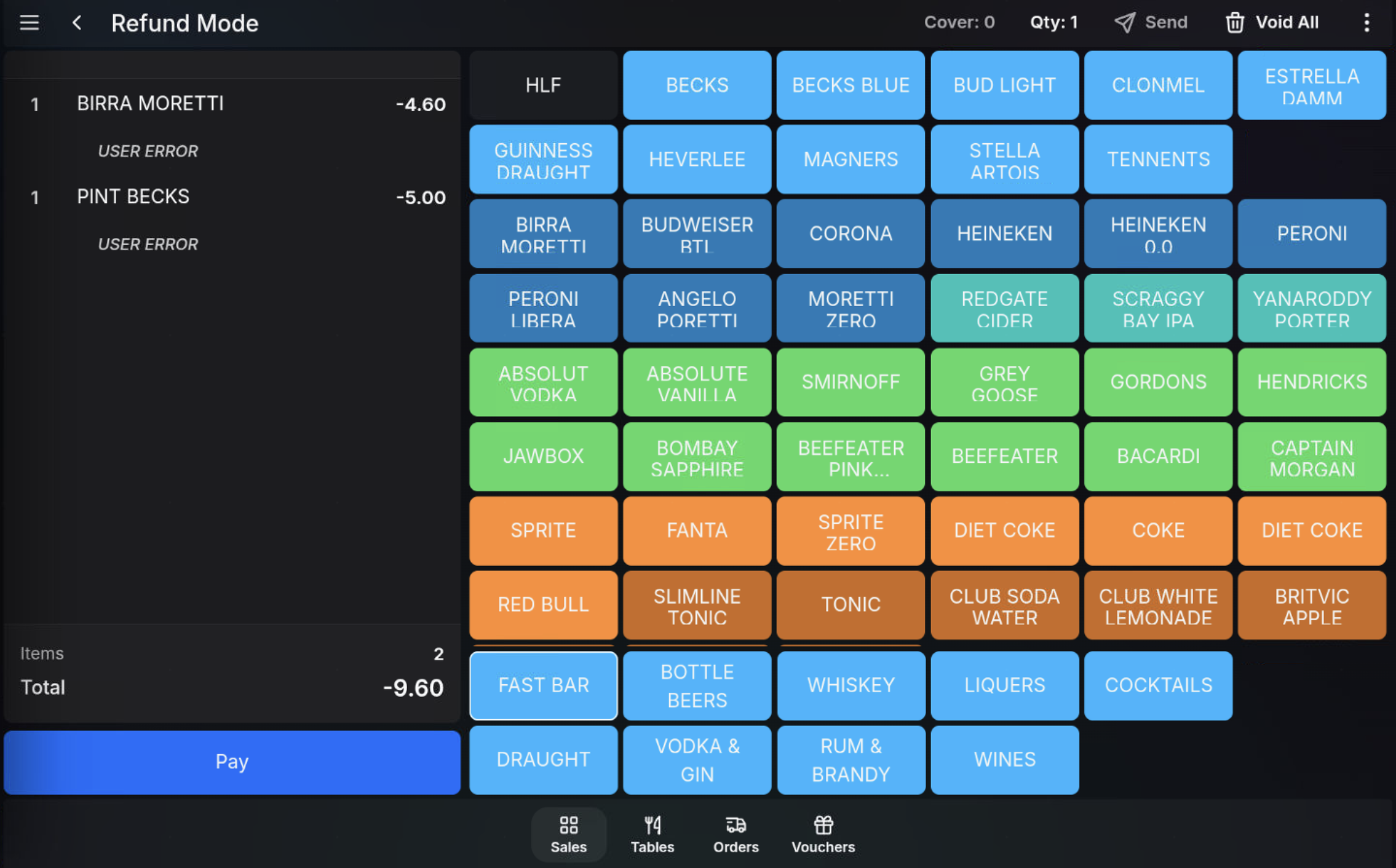Open the WINES category
The image size is (1396, 868).
click(x=1004, y=760)
